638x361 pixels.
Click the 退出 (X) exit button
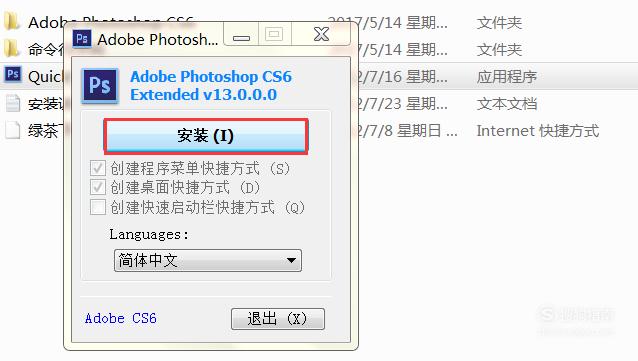tap(278, 319)
